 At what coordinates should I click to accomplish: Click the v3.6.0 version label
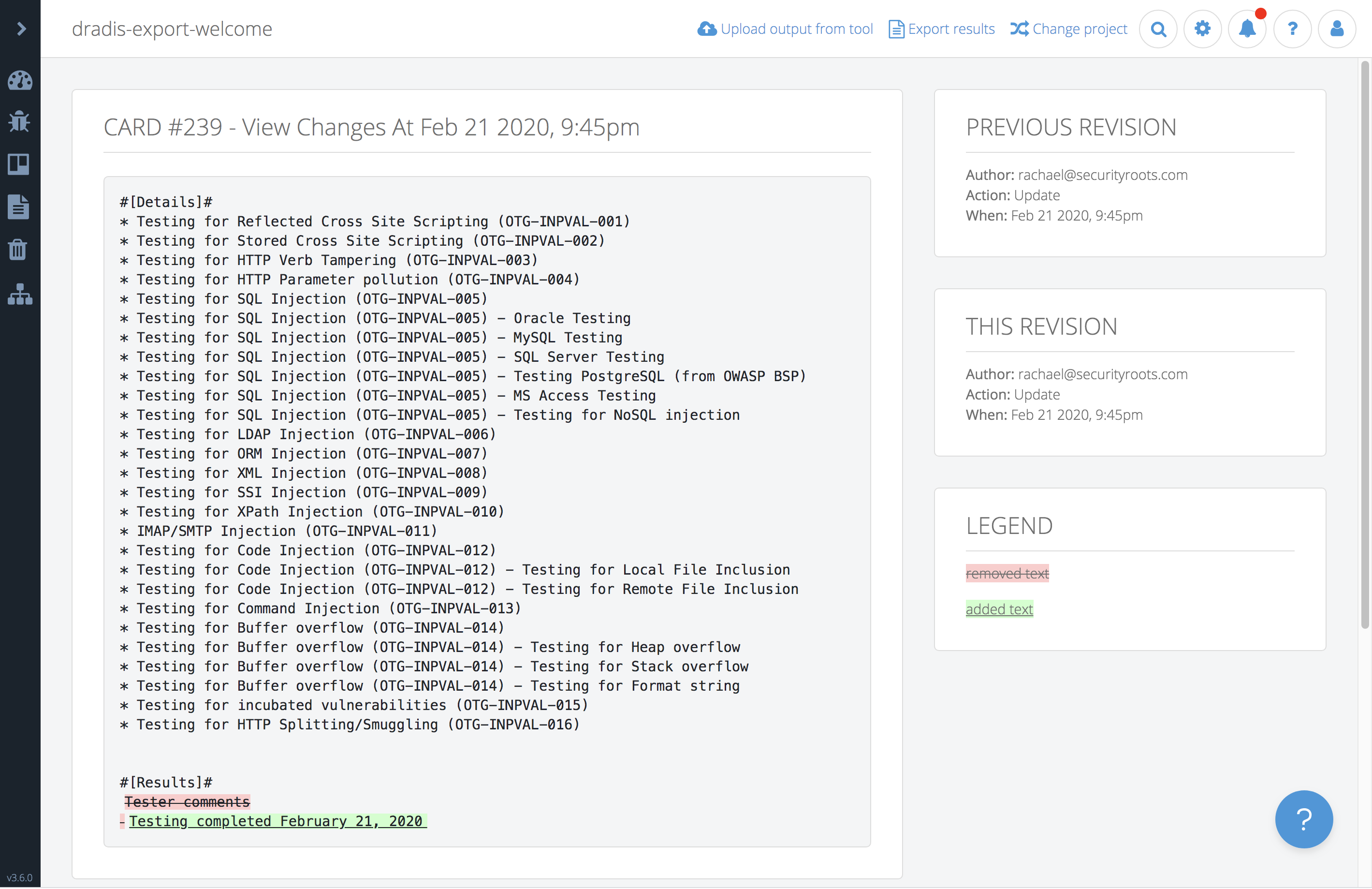[x=20, y=877]
